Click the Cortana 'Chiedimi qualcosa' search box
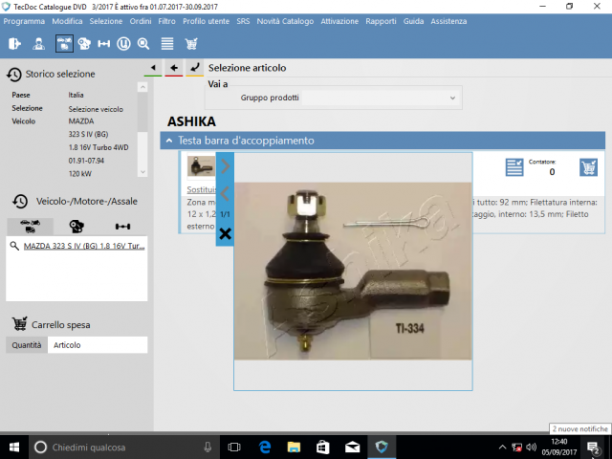This screenshot has width=612, height=459. tap(124, 447)
